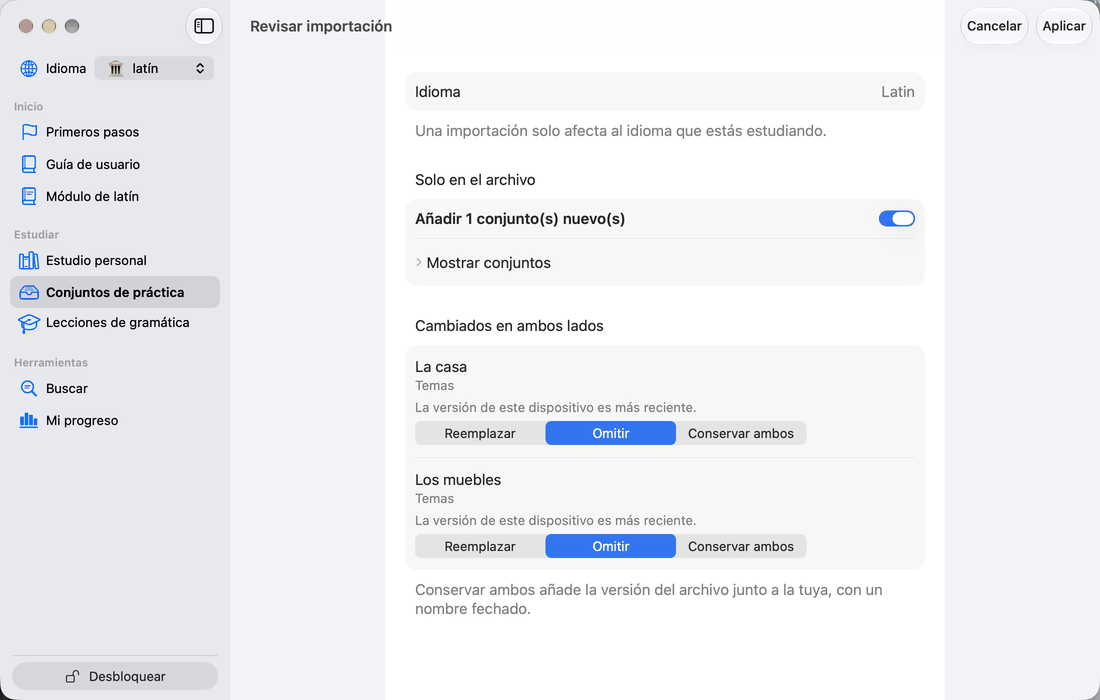Click the Módulo de latín icon
This screenshot has width=1100, height=700.
pyautogui.click(x=29, y=196)
